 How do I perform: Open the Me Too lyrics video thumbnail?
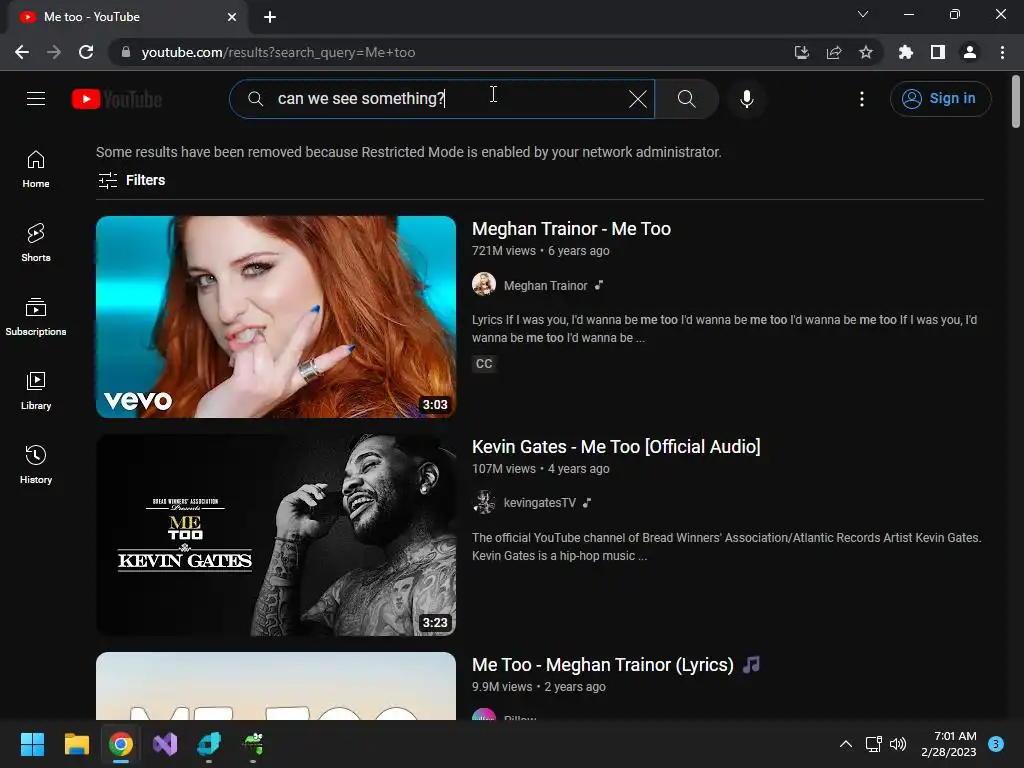276,686
